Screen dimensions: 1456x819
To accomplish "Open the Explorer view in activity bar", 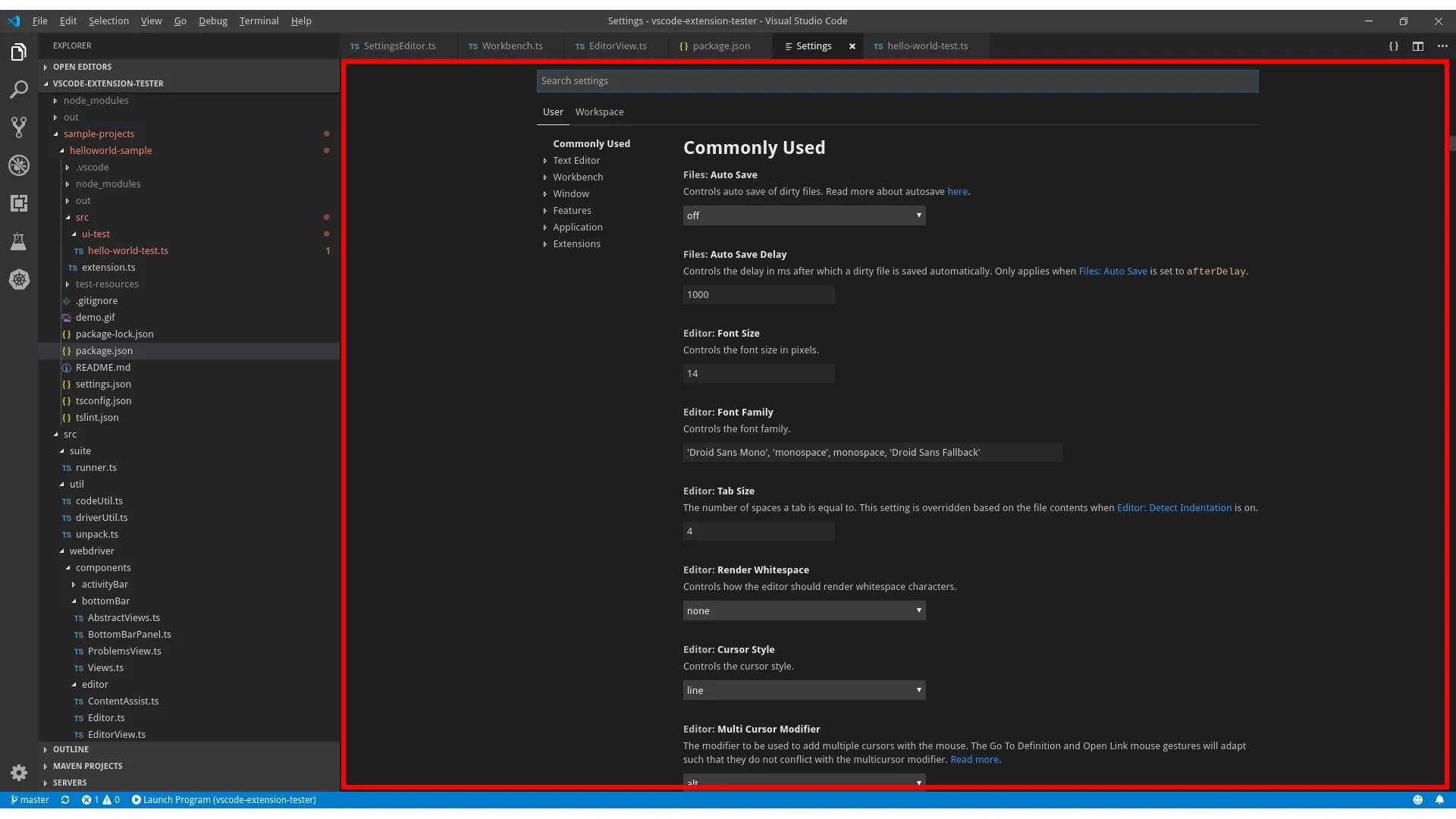I will click(19, 52).
